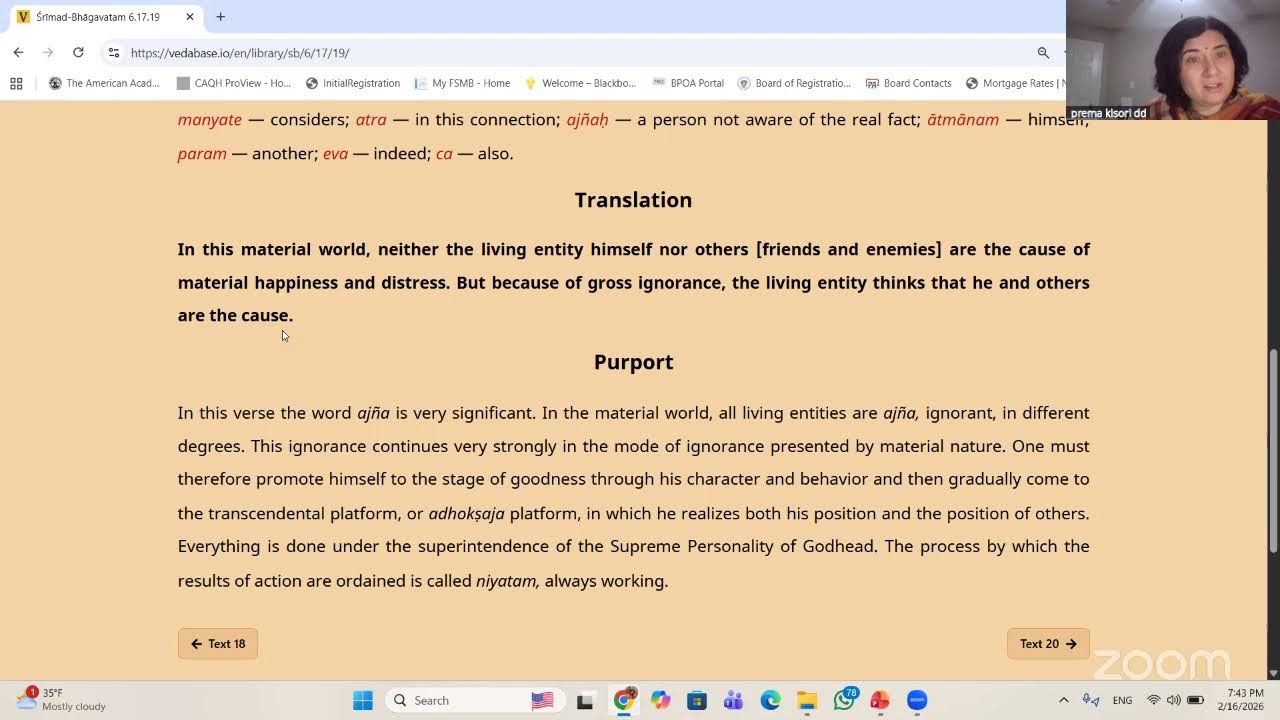Open the My FSMB - Home bookmark

point(462,83)
